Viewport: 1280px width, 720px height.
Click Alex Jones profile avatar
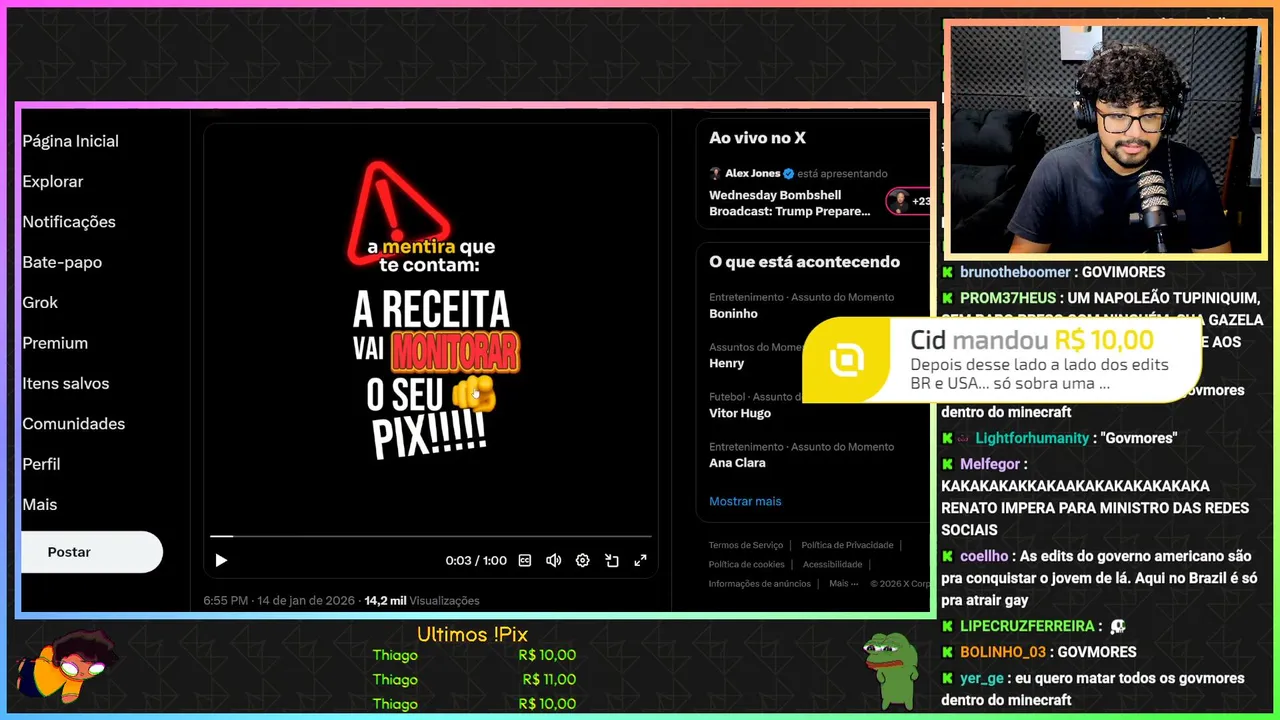715,173
